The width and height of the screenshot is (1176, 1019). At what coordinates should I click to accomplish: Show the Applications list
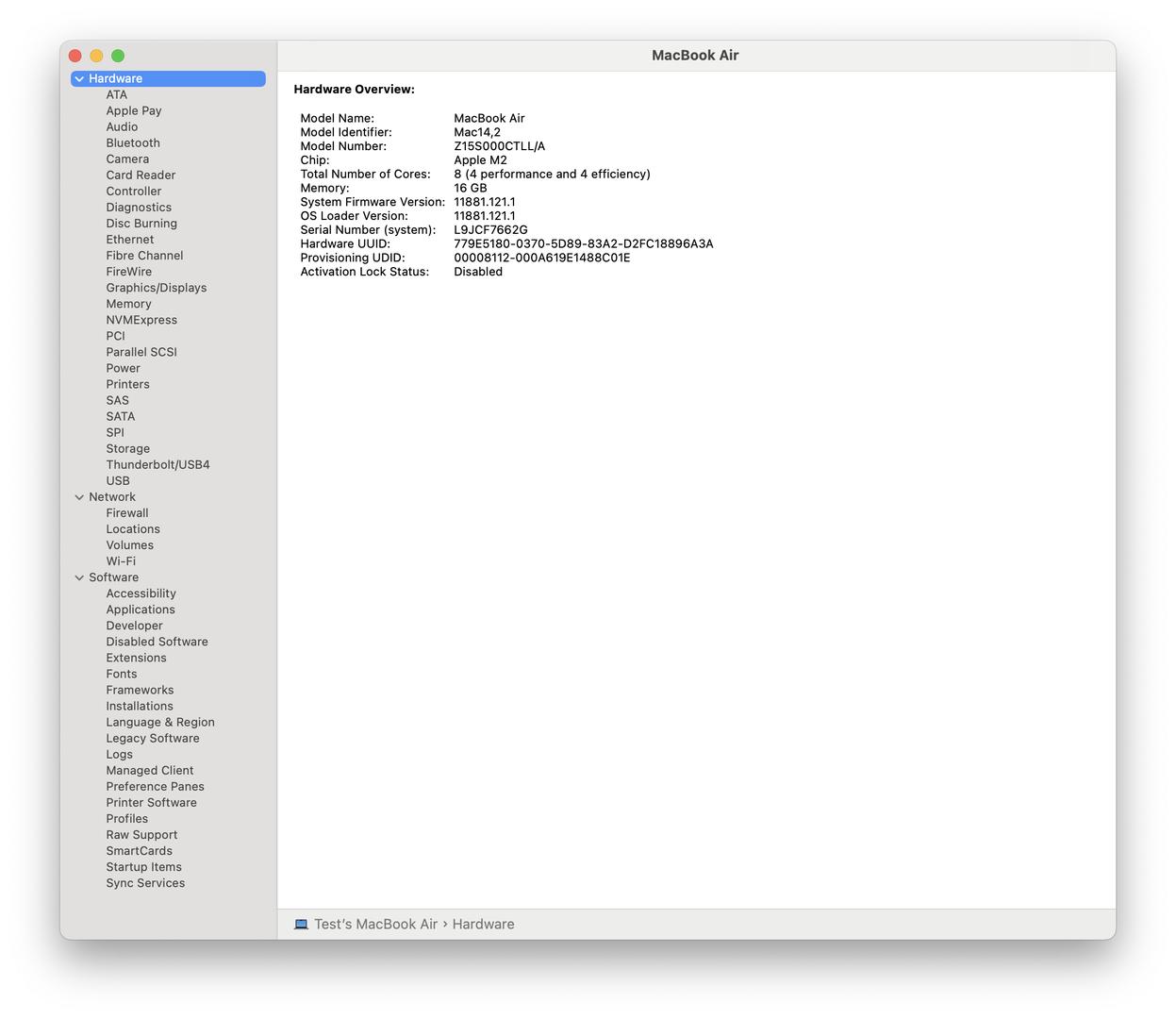tap(141, 610)
